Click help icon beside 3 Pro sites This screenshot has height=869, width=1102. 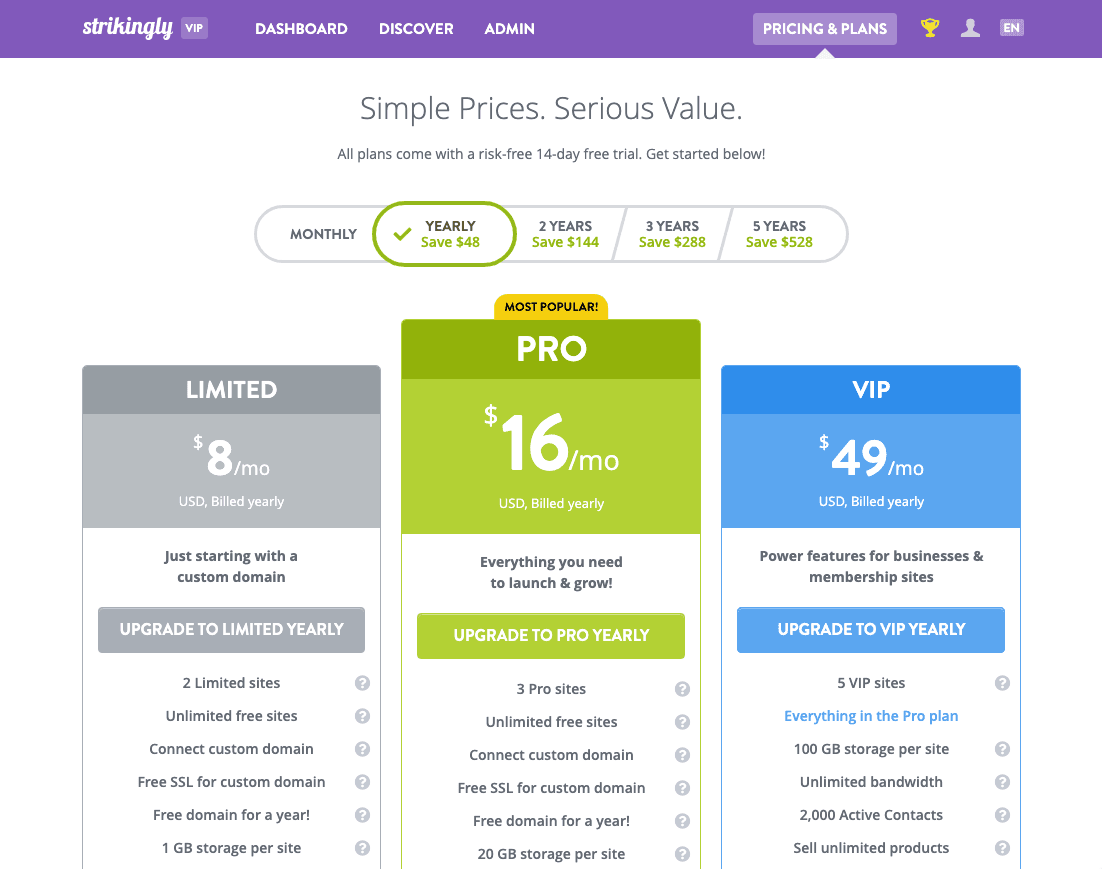tap(682, 689)
